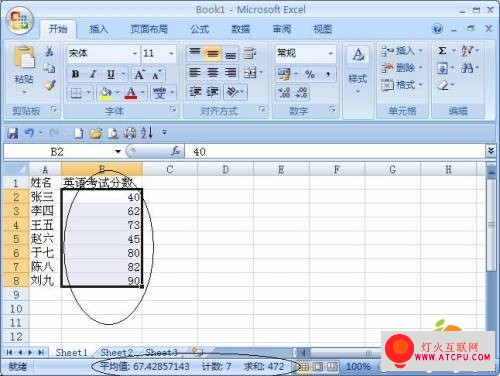Toggle Bold formatting
The height and width of the screenshot is (376, 500).
point(76,74)
